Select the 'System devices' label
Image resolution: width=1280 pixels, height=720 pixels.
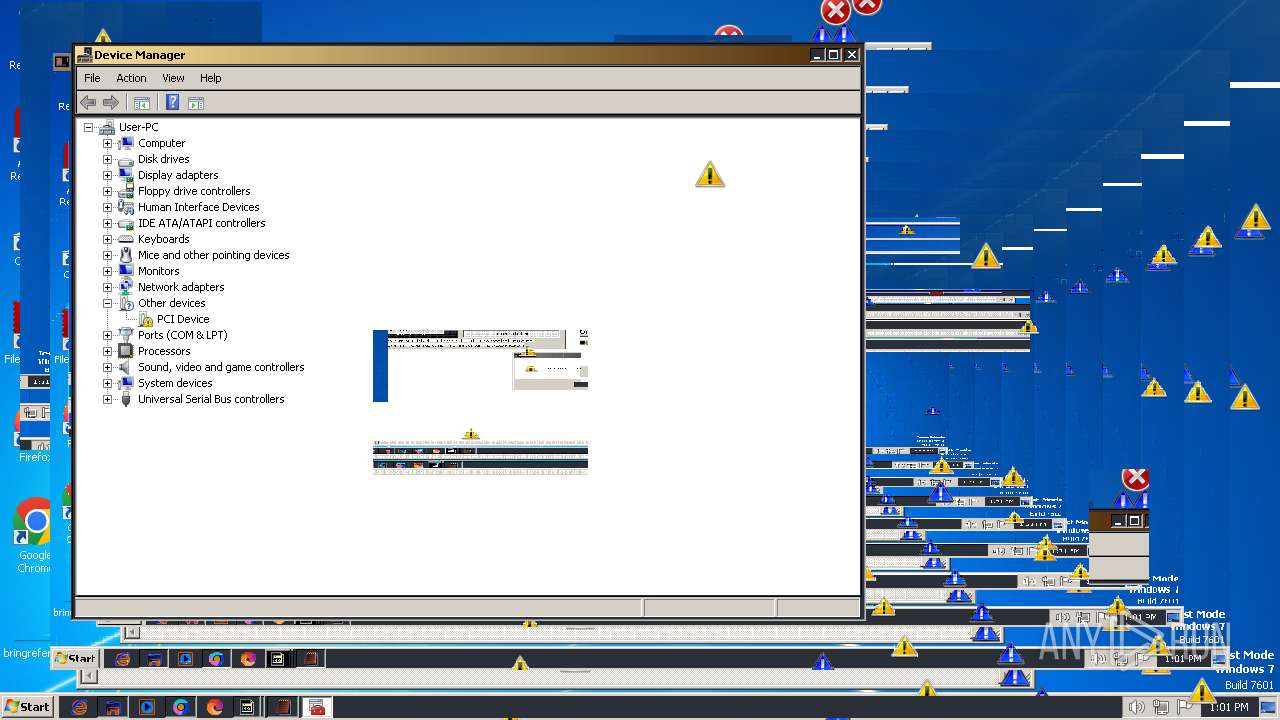175,383
